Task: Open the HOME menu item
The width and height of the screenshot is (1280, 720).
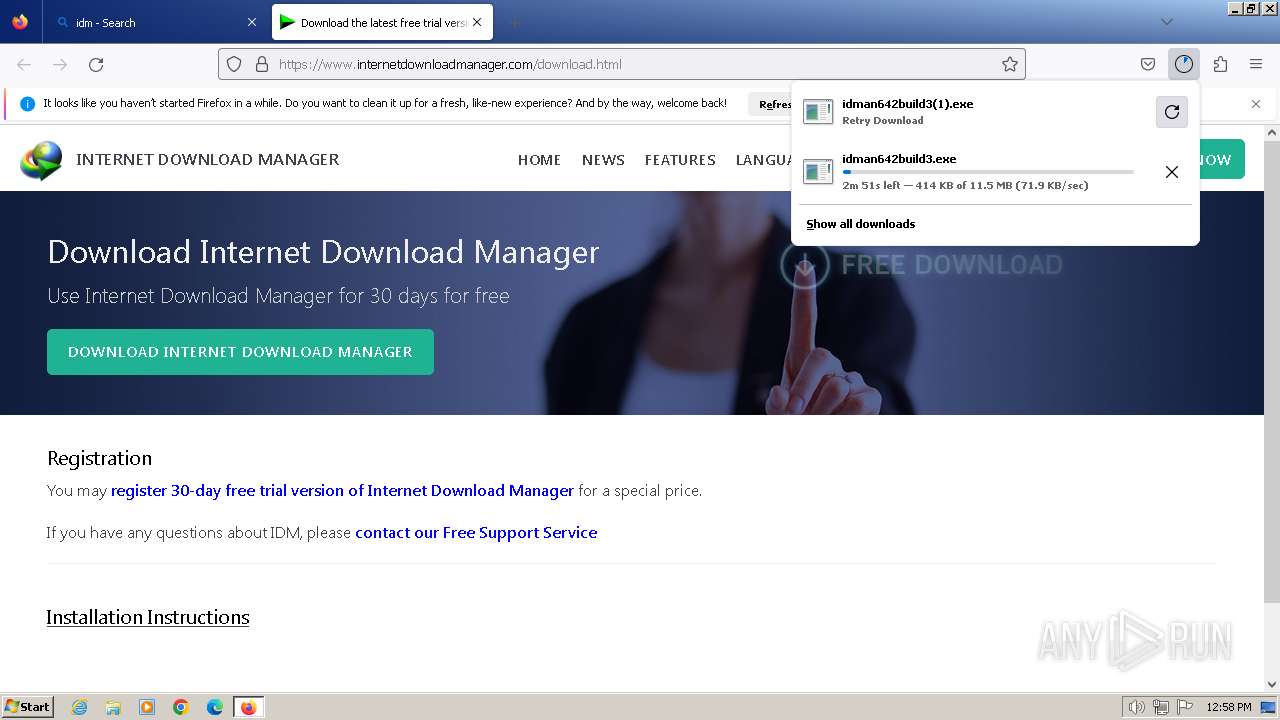Action: click(x=539, y=160)
